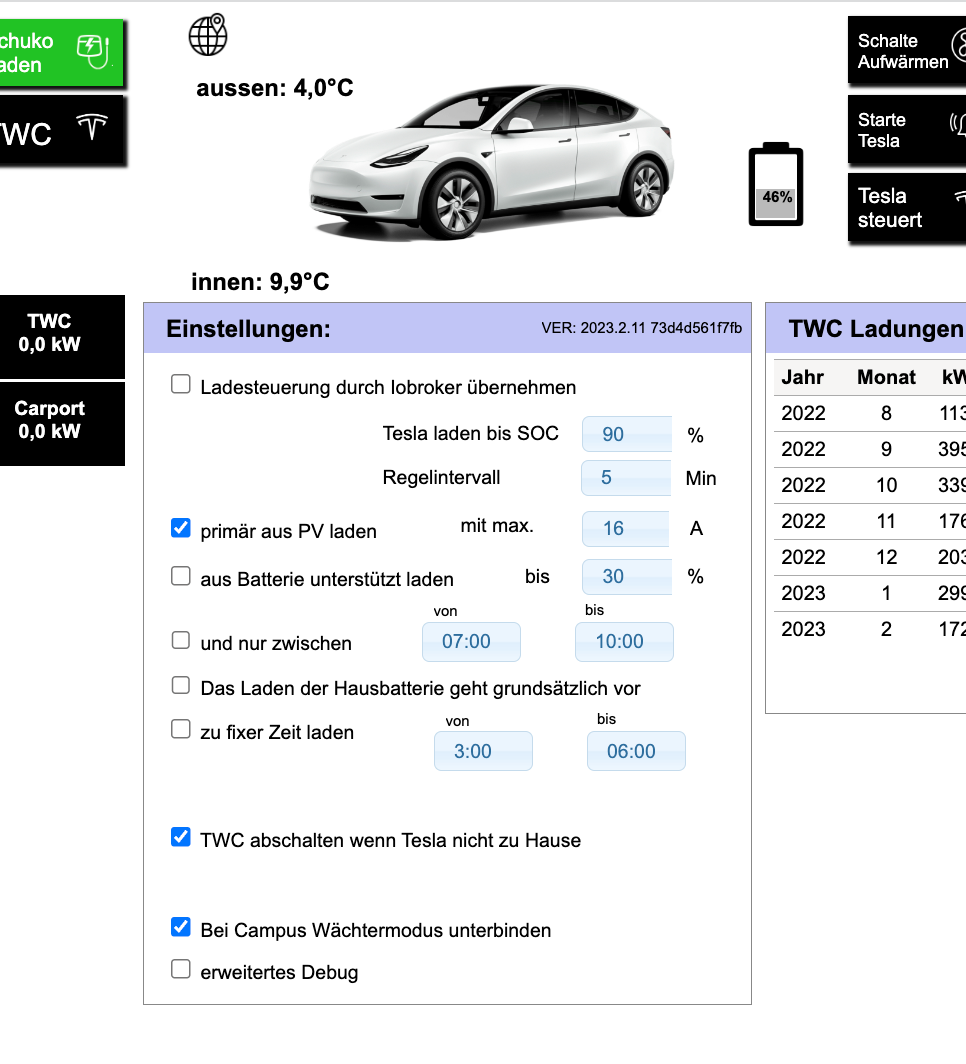Image resolution: width=966 pixels, height=1064 pixels.
Task: Click the 10:00 end time field
Action: tap(624, 642)
